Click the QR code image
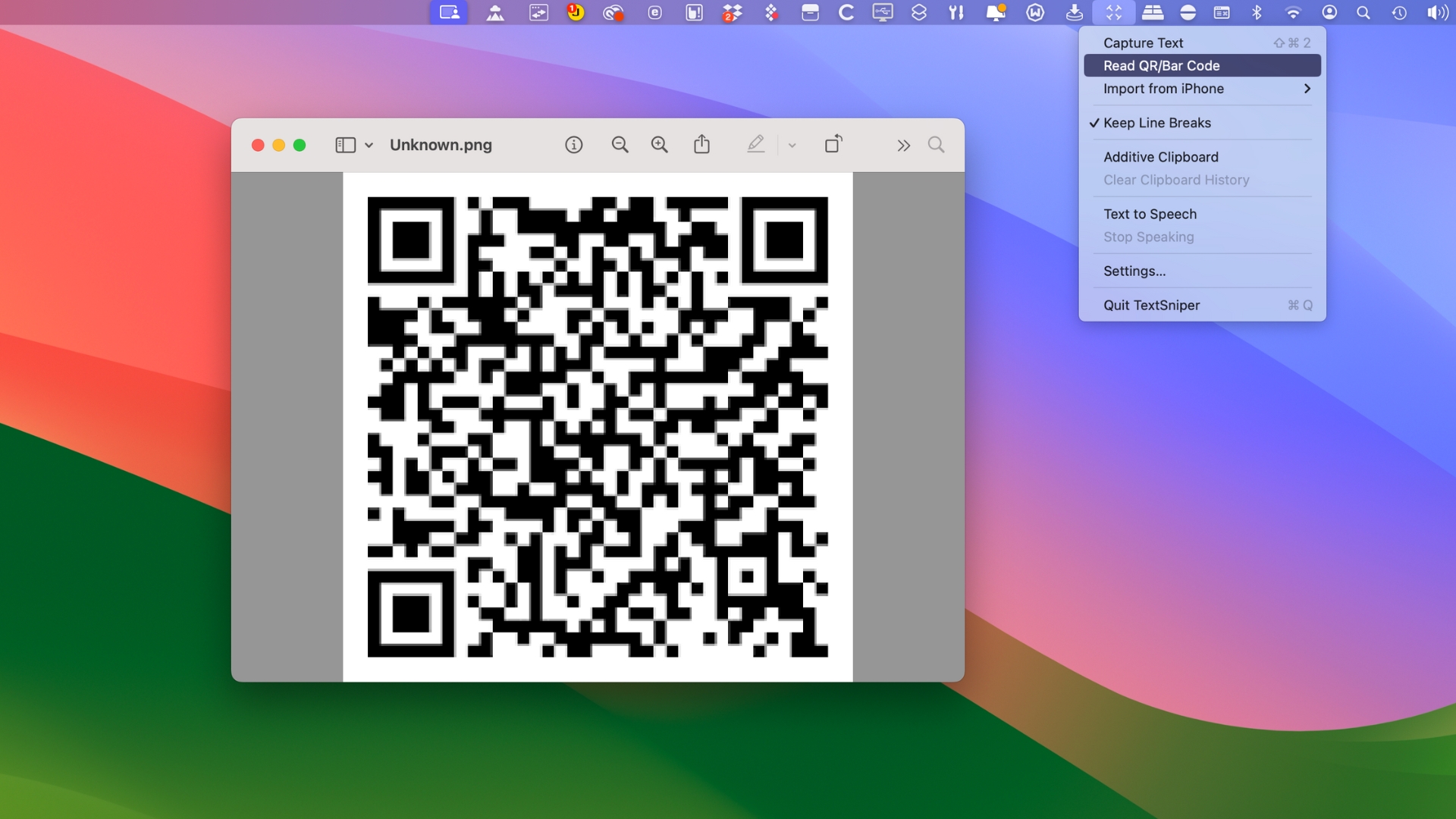The width and height of the screenshot is (1456, 819). (x=598, y=427)
